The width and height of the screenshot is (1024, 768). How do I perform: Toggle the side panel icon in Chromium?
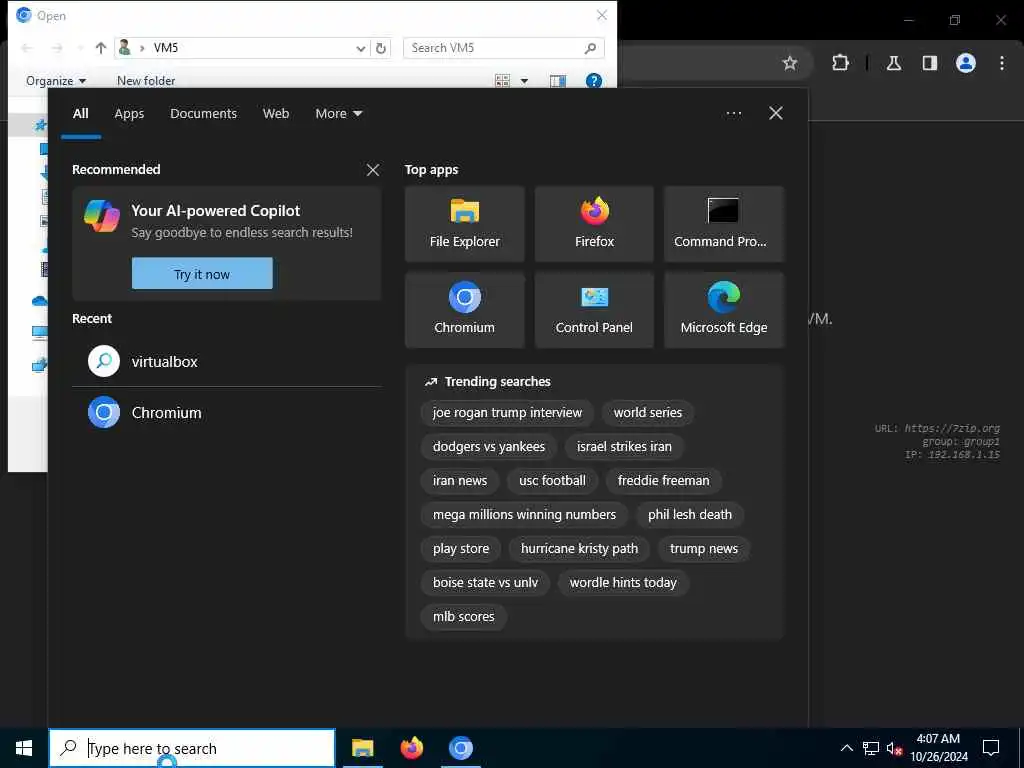click(930, 63)
